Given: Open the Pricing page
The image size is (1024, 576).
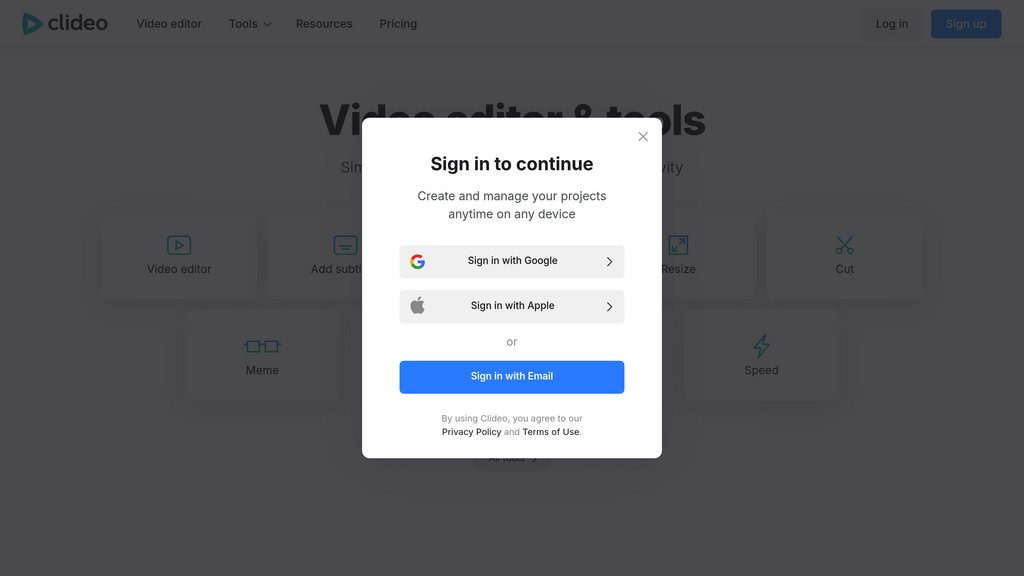Looking at the screenshot, I should coord(398,24).
